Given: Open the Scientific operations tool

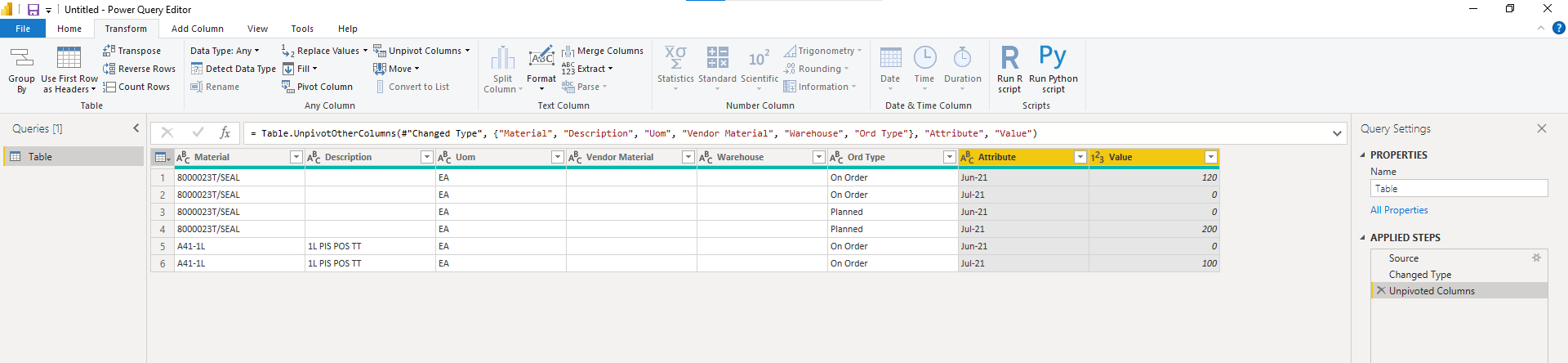Looking at the screenshot, I should (759, 69).
